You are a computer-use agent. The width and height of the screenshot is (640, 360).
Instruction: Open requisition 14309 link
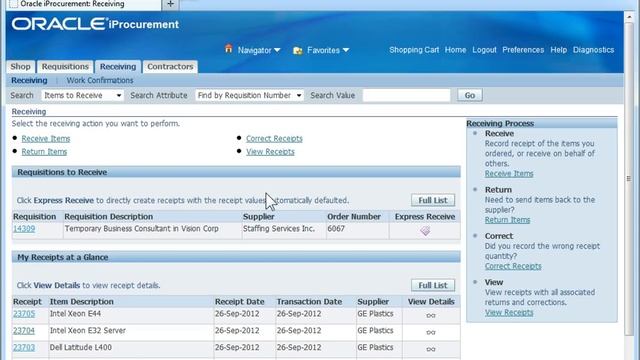click(24, 229)
